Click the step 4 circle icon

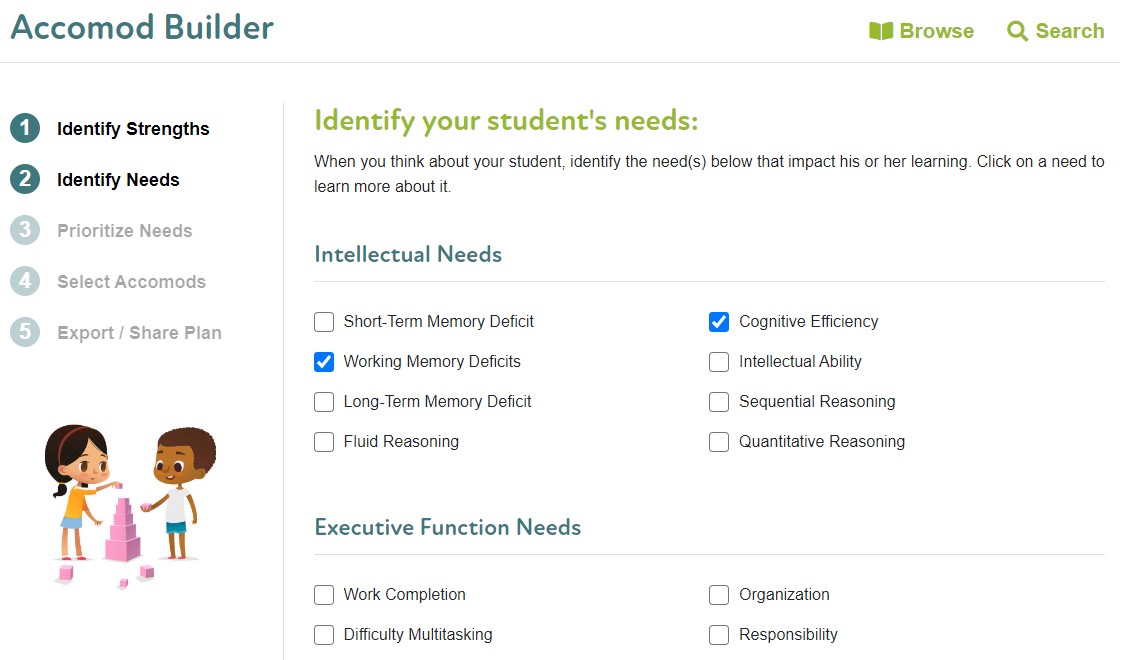click(x=25, y=281)
